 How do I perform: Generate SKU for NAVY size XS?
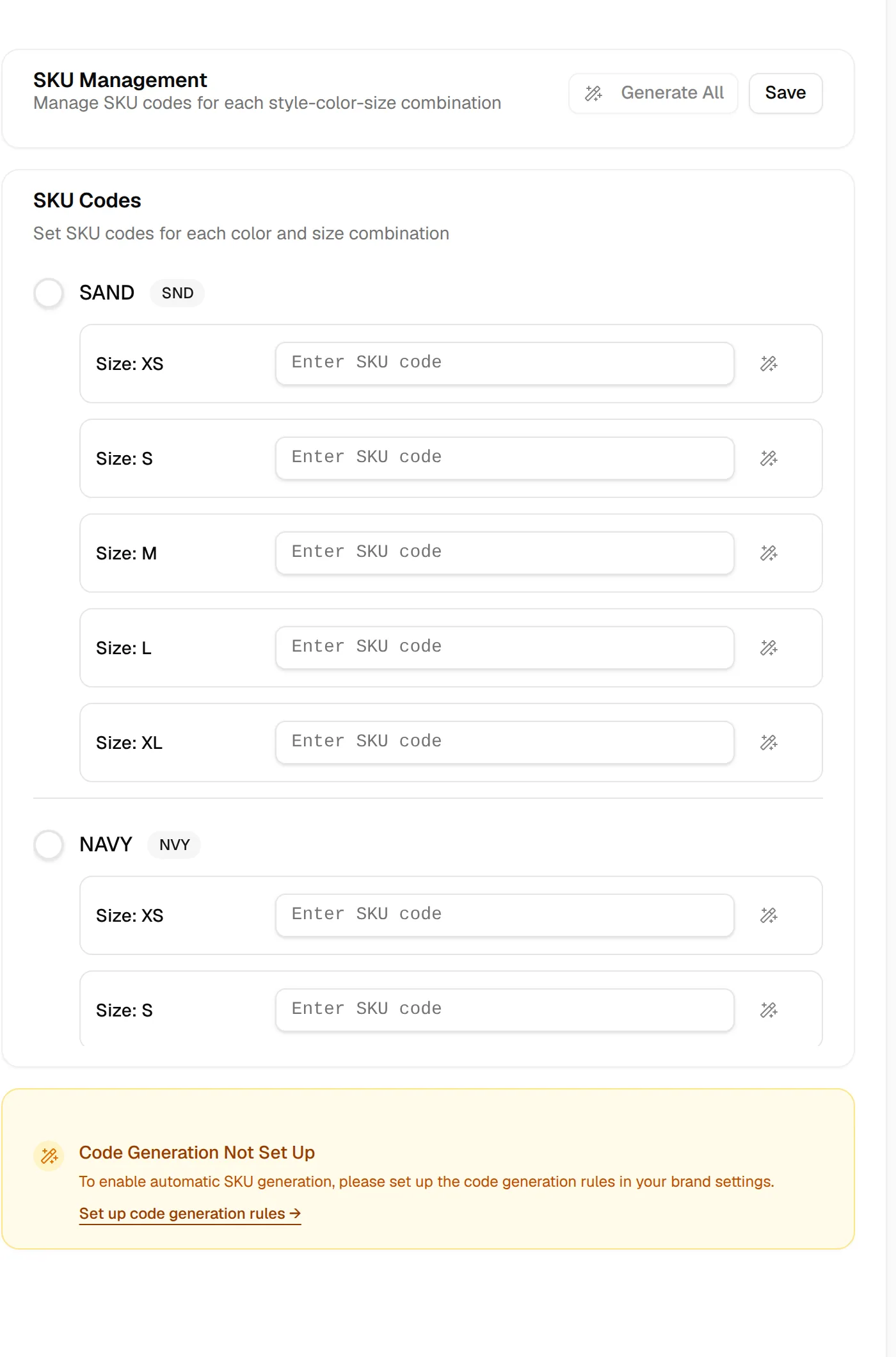769,915
